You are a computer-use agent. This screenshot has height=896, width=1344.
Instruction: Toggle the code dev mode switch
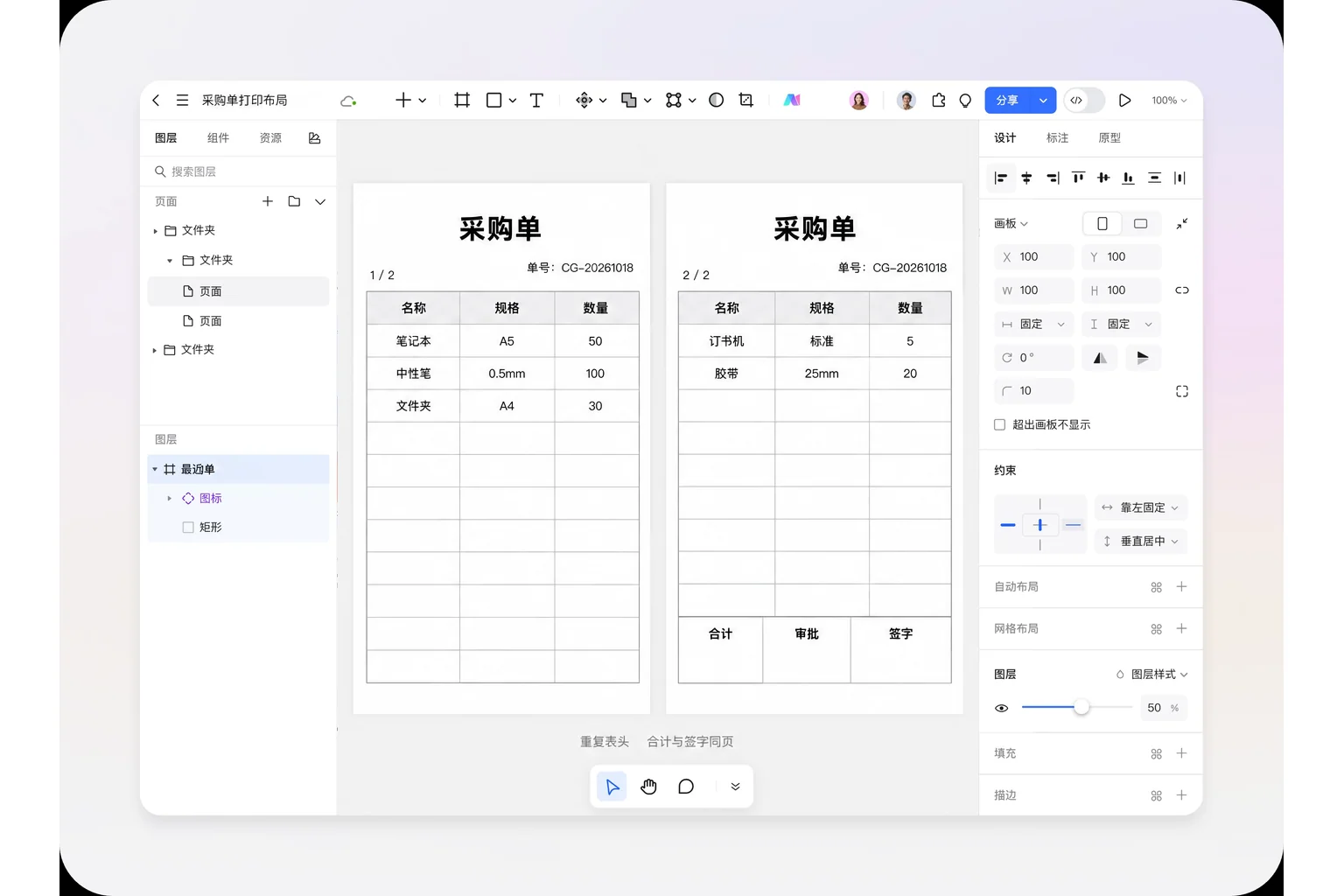click(1084, 101)
